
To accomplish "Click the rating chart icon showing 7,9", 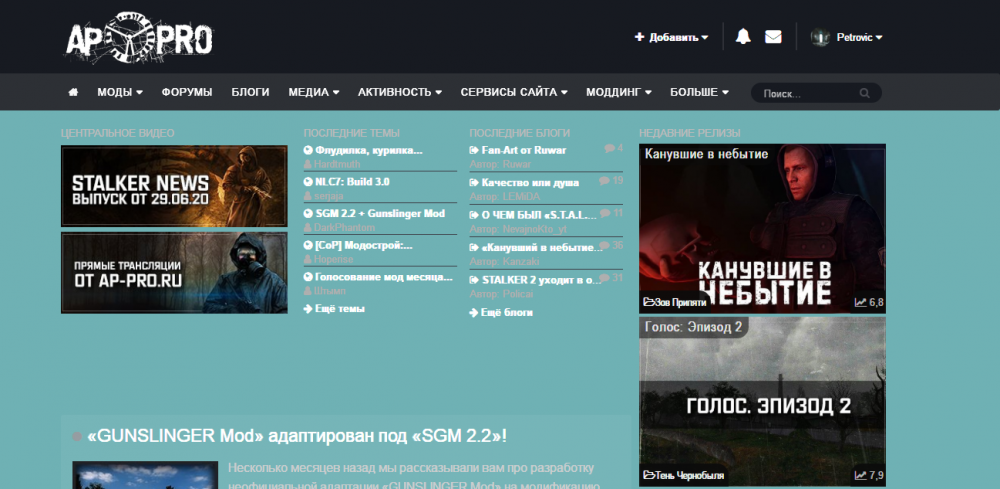I will point(860,475).
